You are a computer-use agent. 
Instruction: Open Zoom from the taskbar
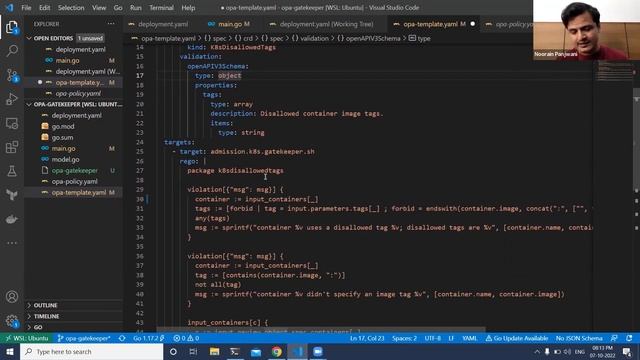tap(318, 351)
